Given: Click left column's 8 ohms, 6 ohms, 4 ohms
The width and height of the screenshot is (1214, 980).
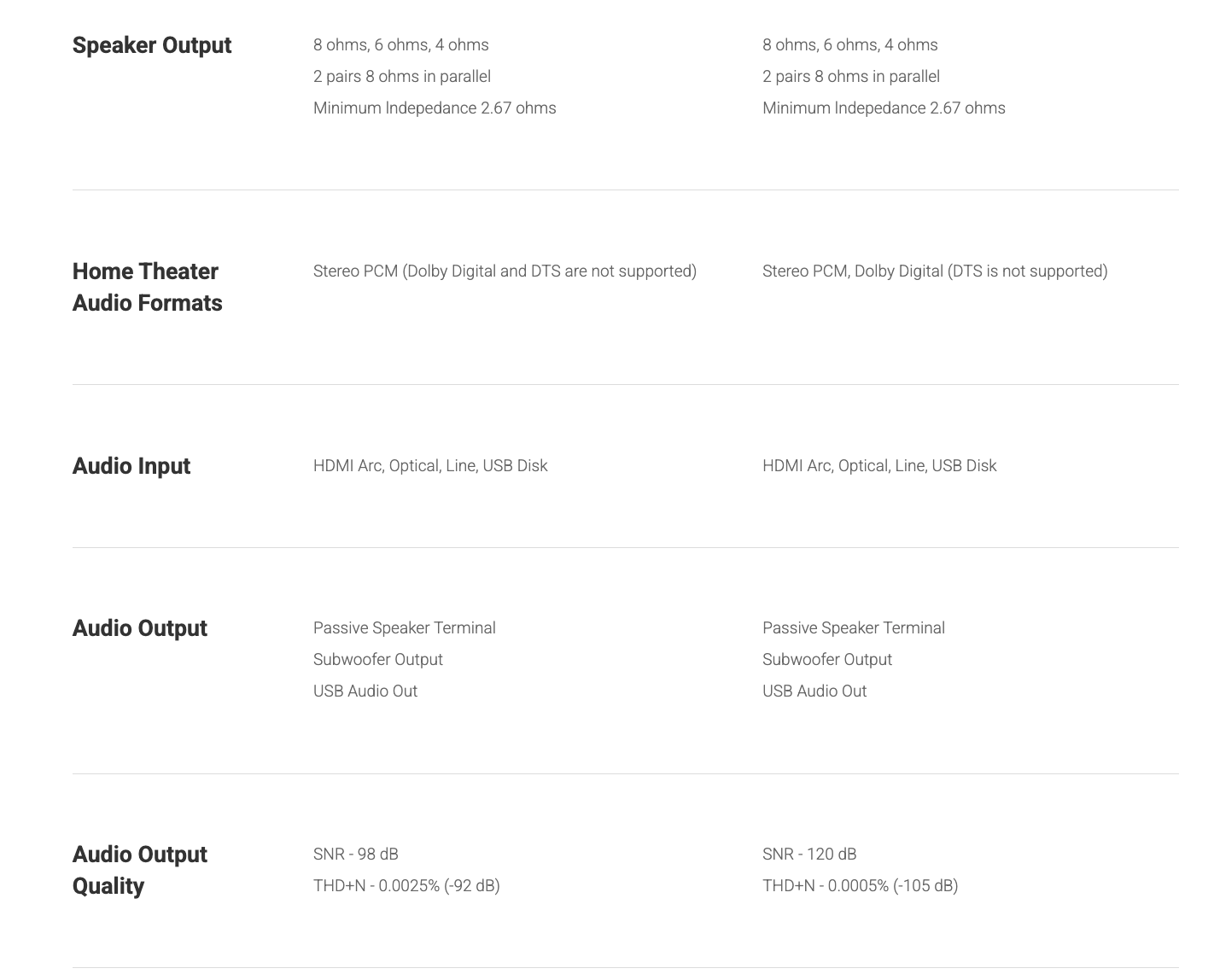Looking at the screenshot, I should (x=400, y=45).
